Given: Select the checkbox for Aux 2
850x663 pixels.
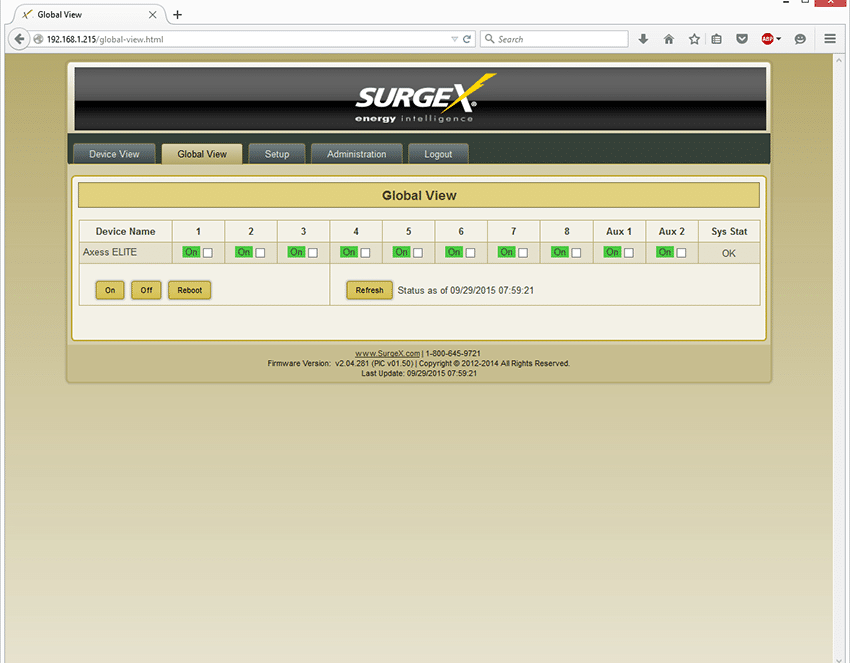Looking at the screenshot, I should tap(681, 253).
